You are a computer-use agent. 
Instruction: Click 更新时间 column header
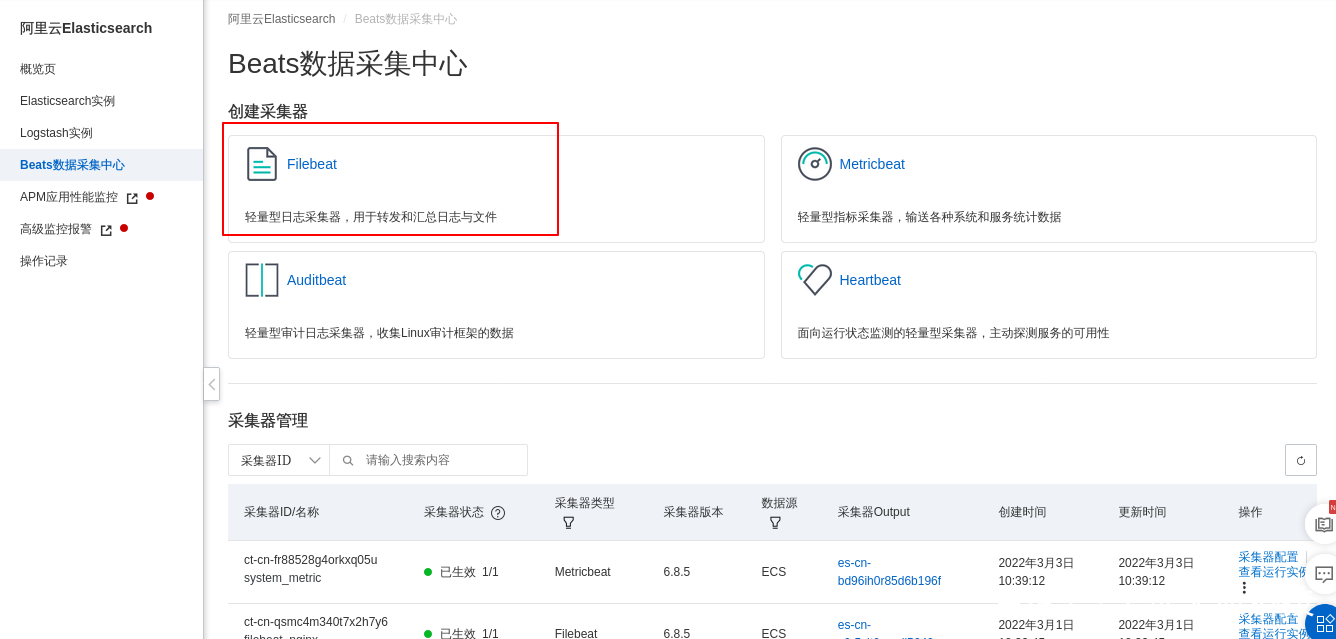(x=1142, y=512)
